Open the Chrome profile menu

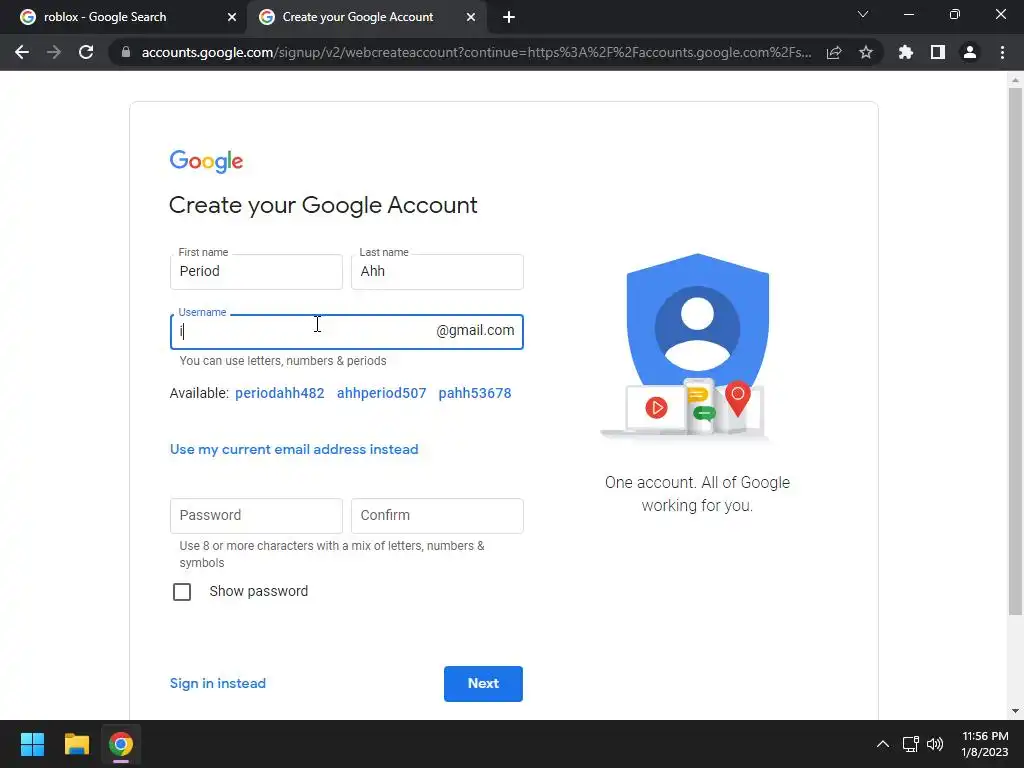[x=970, y=52]
